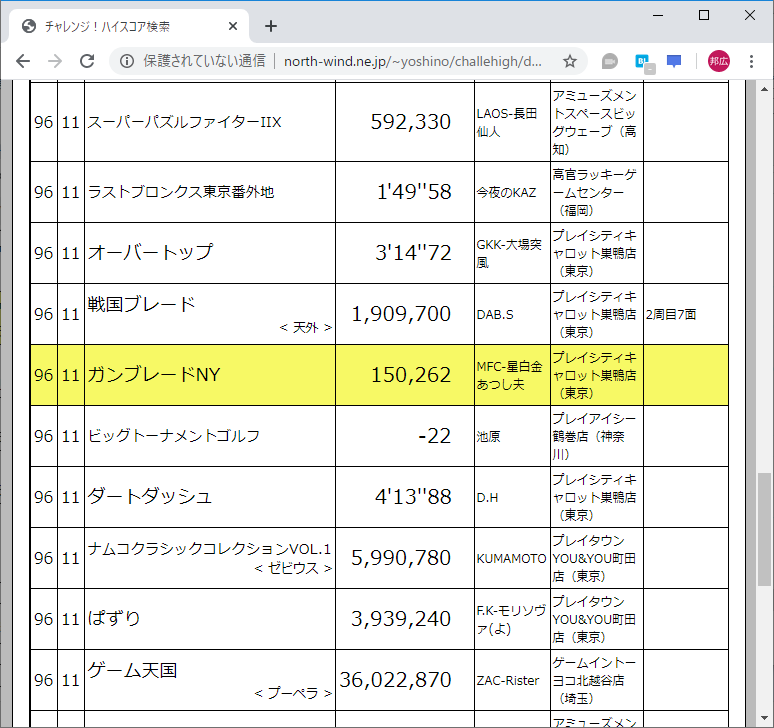Open the gray camera extension icon

pyautogui.click(x=610, y=61)
